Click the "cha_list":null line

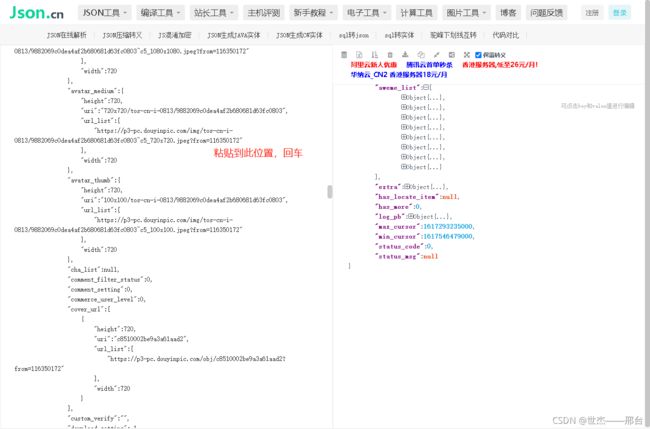(x=94, y=269)
